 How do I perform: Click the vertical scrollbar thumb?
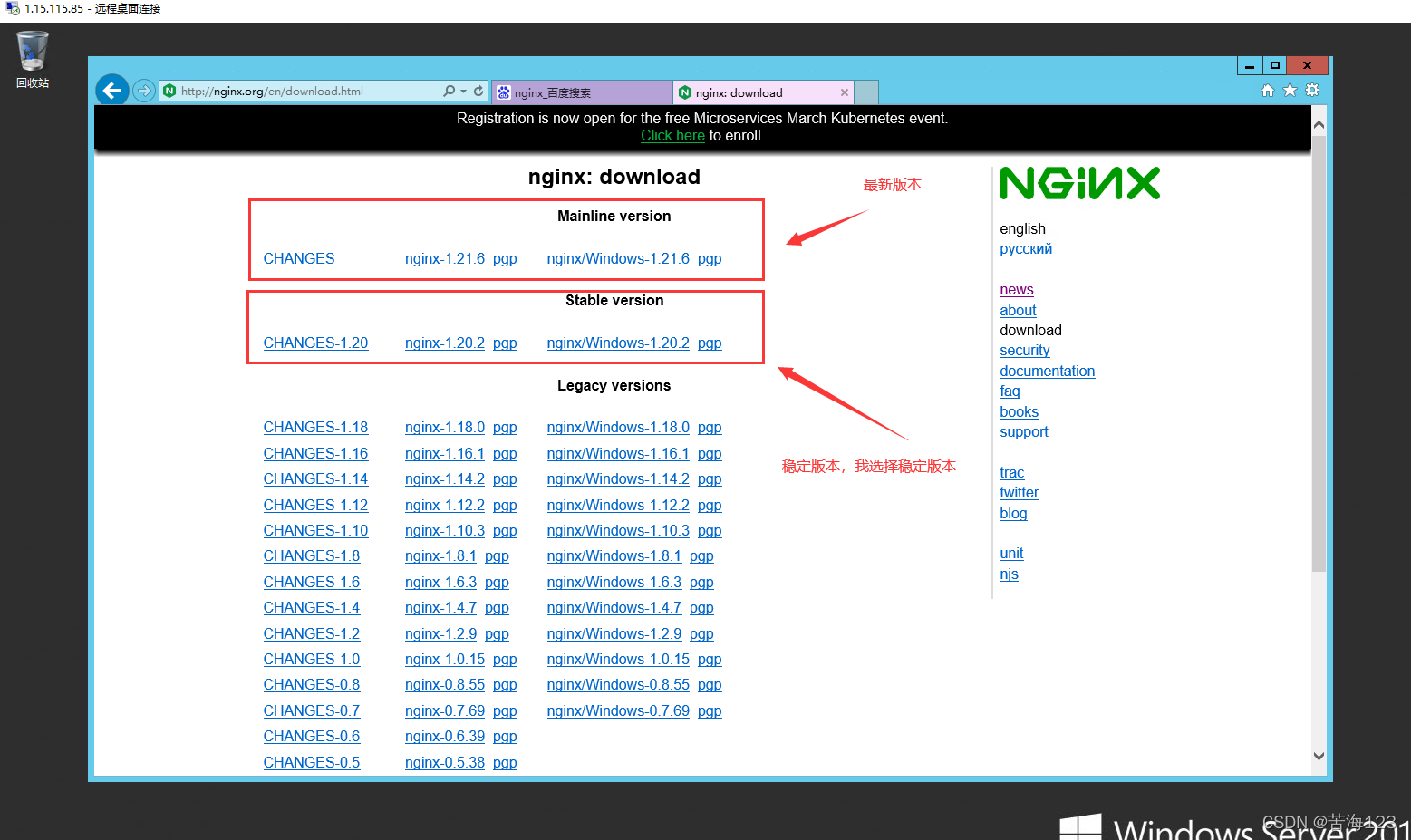(1319, 353)
